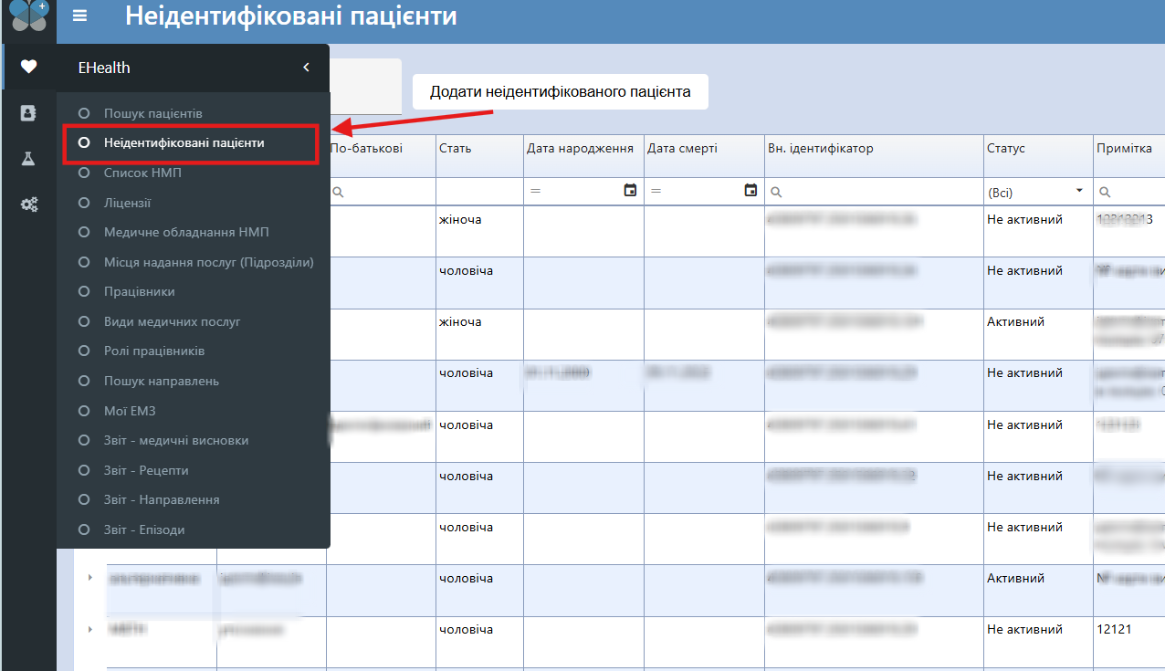Click Неідентифіковані пацієнти page title in header
Viewport: 1165px width, 671px height.
pos(291,16)
